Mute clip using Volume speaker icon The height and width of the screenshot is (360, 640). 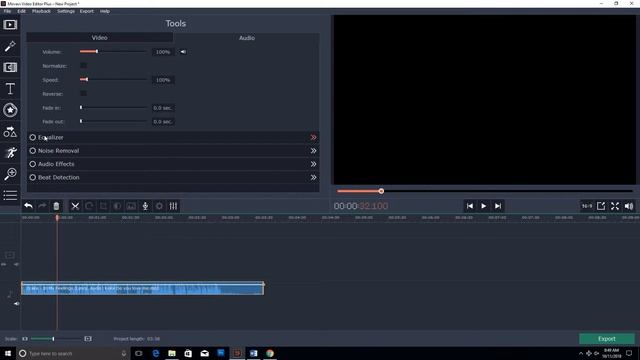click(183, 52)
